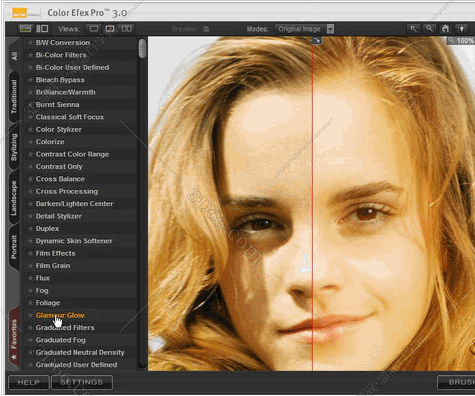Image resolution: width=475 pixels, height=396 pixels.
Task: Open the Stylizing category tab
Action: click(x=14, y=147)
